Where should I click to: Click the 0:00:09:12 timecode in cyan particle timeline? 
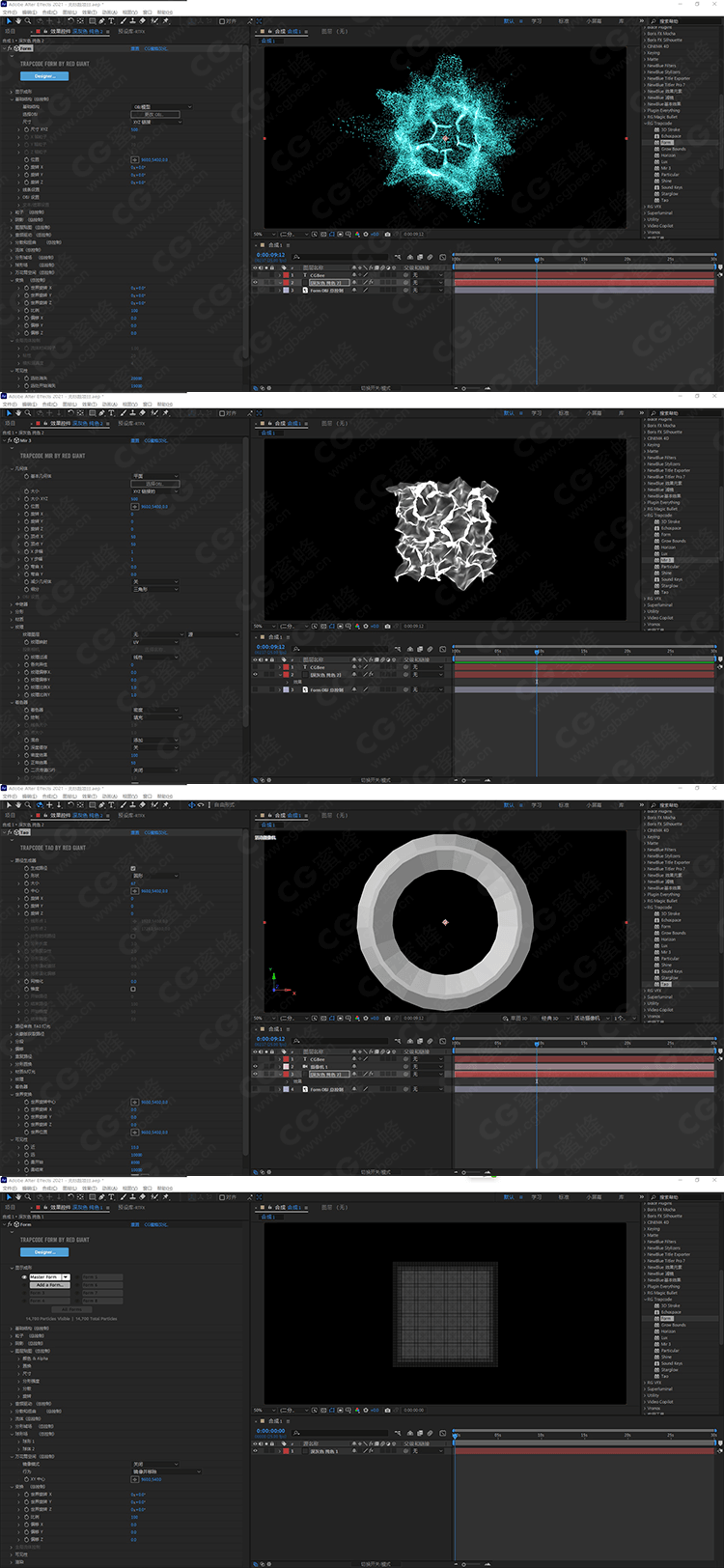[x=270, y=255]
